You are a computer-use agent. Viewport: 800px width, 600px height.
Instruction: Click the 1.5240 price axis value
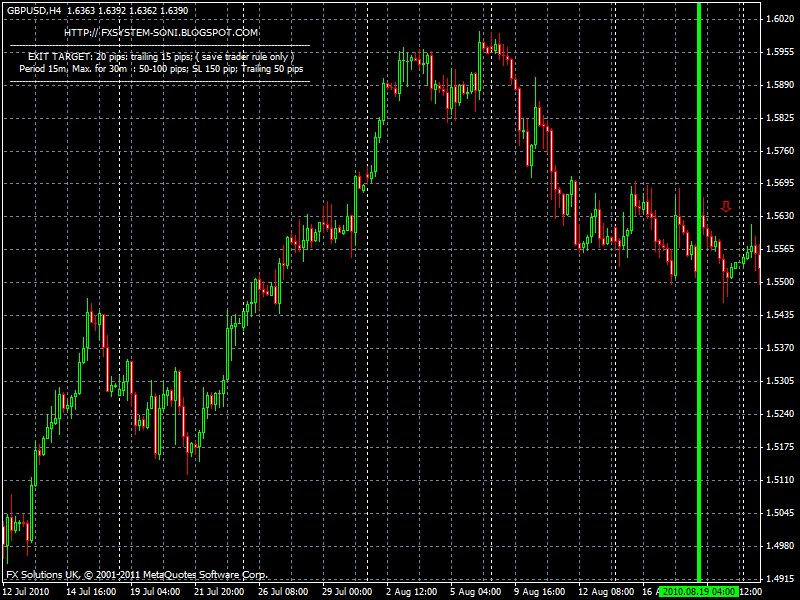coord(780,414)
